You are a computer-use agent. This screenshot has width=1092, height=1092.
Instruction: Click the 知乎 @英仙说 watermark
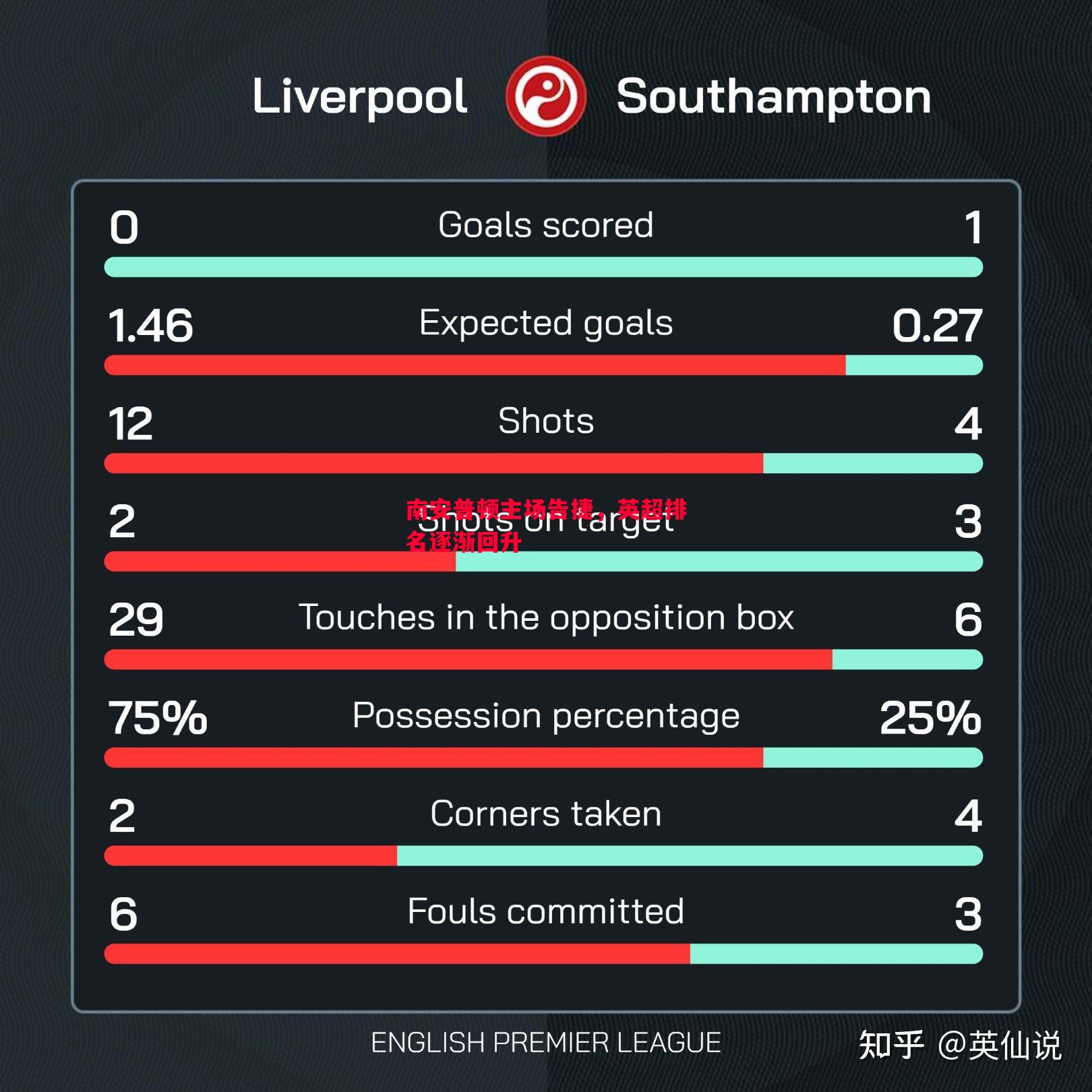pos(960,1045)
